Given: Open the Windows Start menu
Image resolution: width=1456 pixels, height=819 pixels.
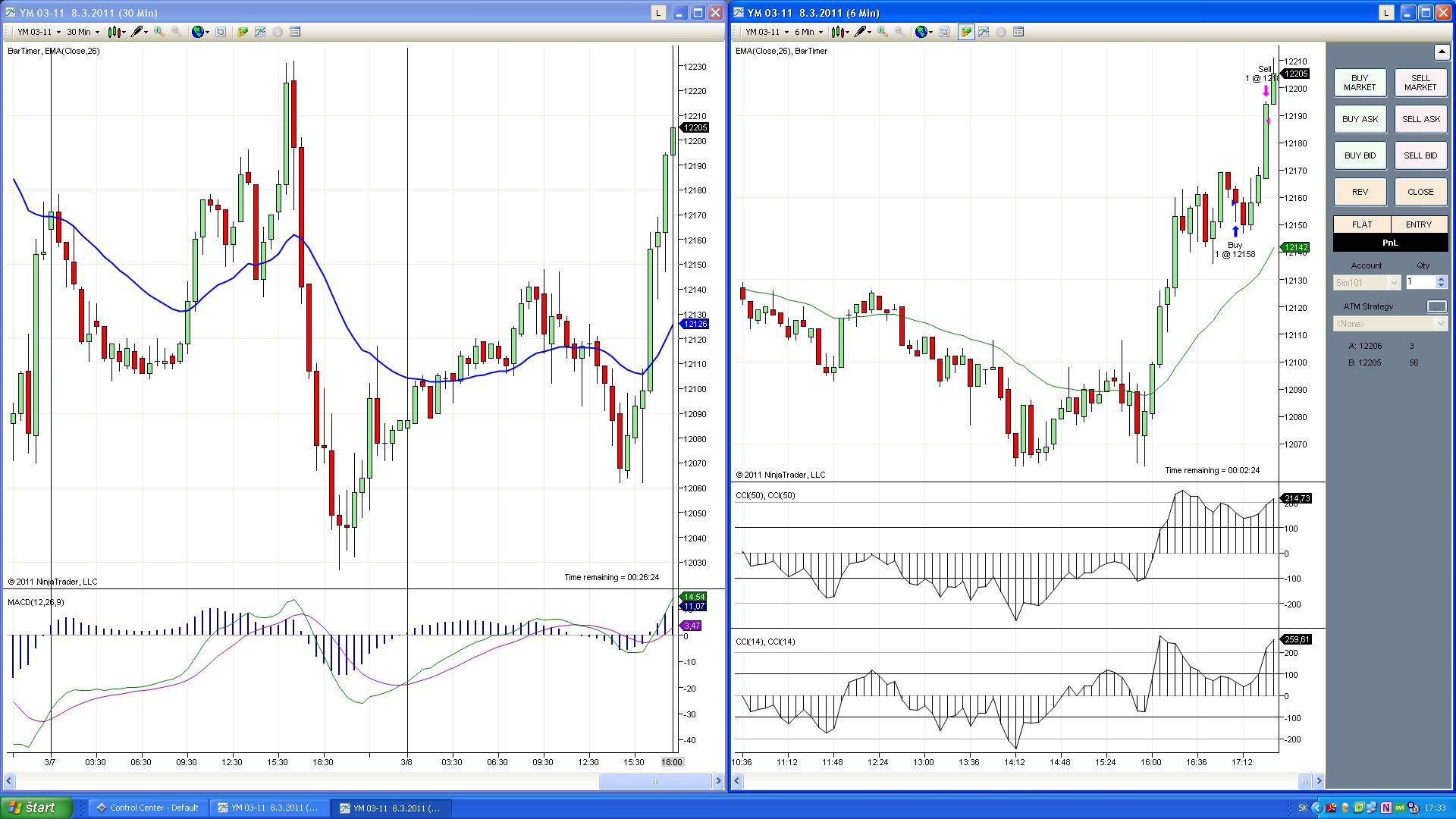Looking at the screenshot, I should pyautogui.click(x=36, y=808).
